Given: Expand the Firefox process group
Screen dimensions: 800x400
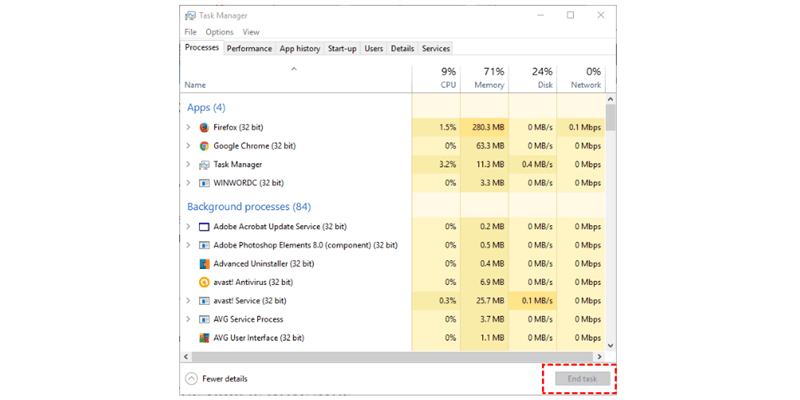Looking at the screenshot, I should tap(188, 127).
